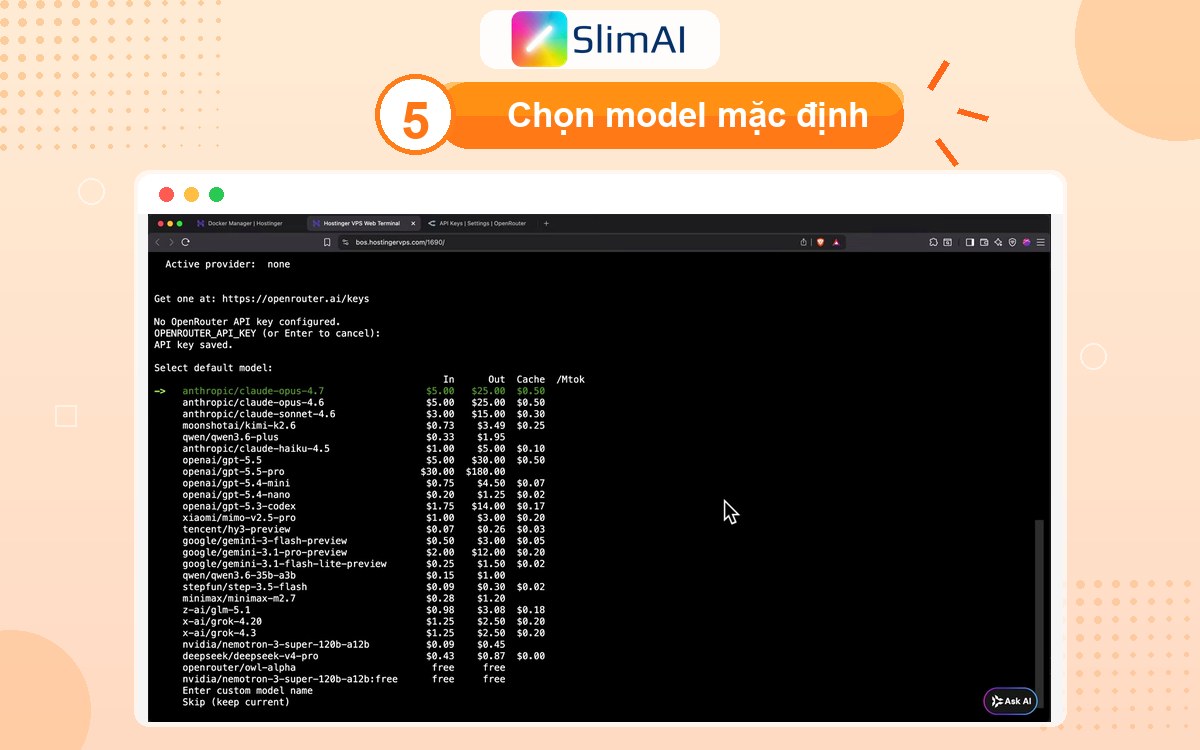This screenshot has height=750, width=1200.
Task: Select nvidia/nemotron-3-super-120b-a12b:free model
Action: (x=290, y=679)
